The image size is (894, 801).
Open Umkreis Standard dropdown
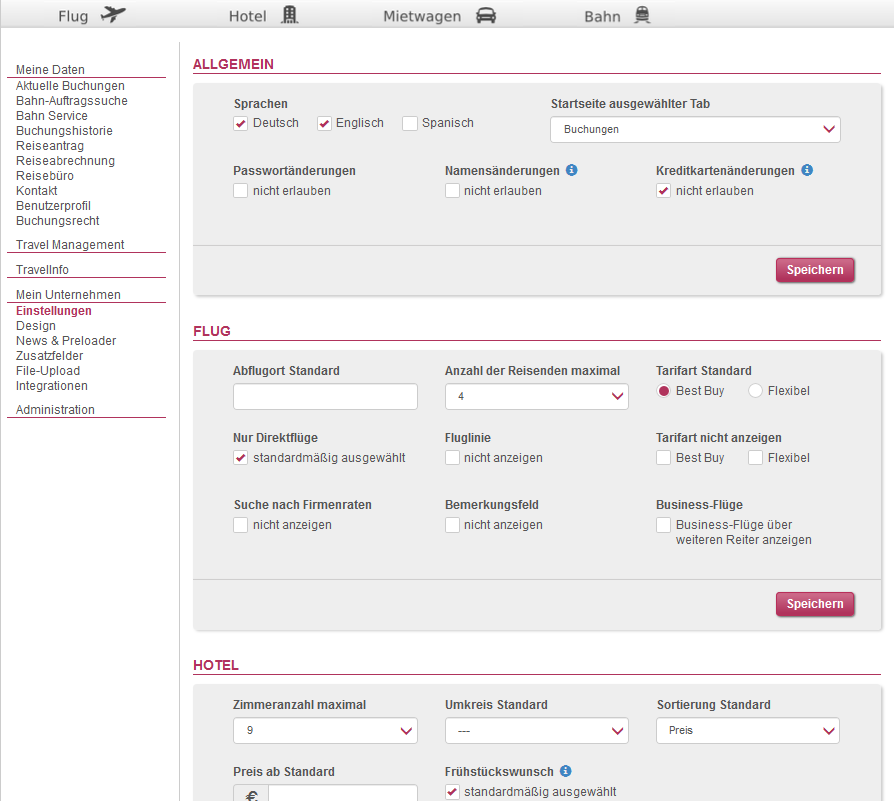(537, 730)
